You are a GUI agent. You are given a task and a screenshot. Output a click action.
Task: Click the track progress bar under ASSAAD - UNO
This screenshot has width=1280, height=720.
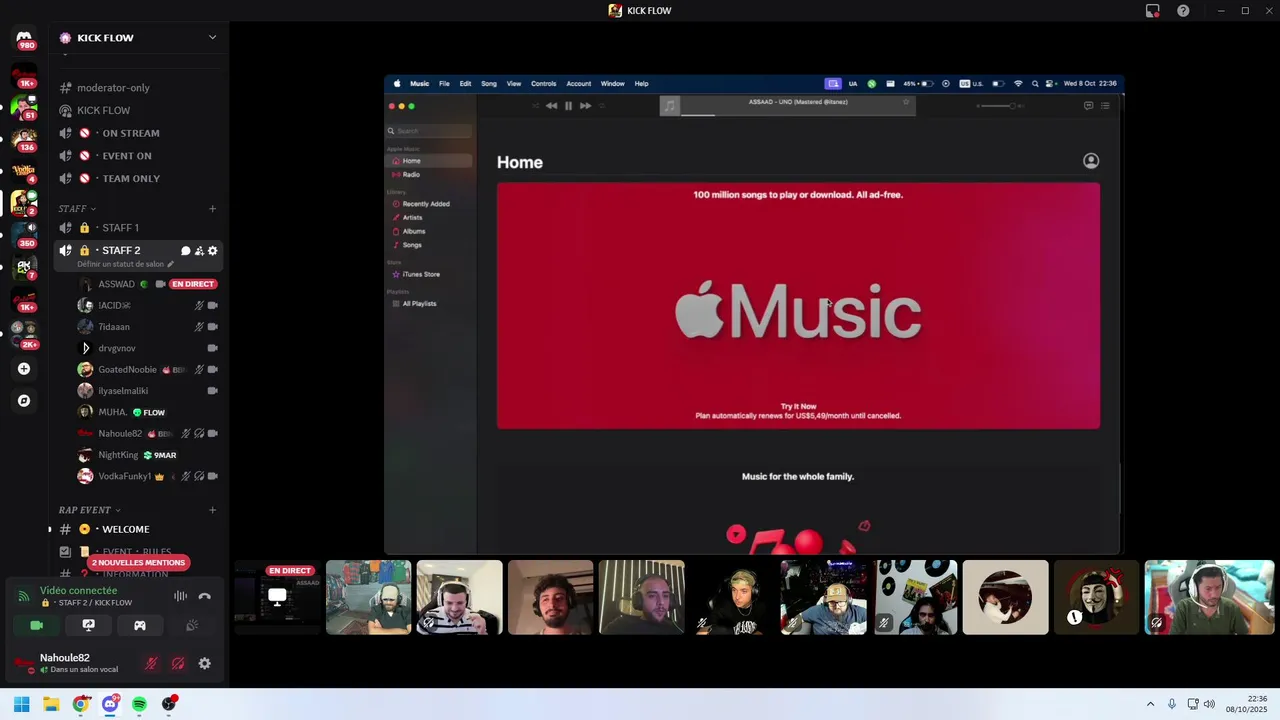coord(798,114)
